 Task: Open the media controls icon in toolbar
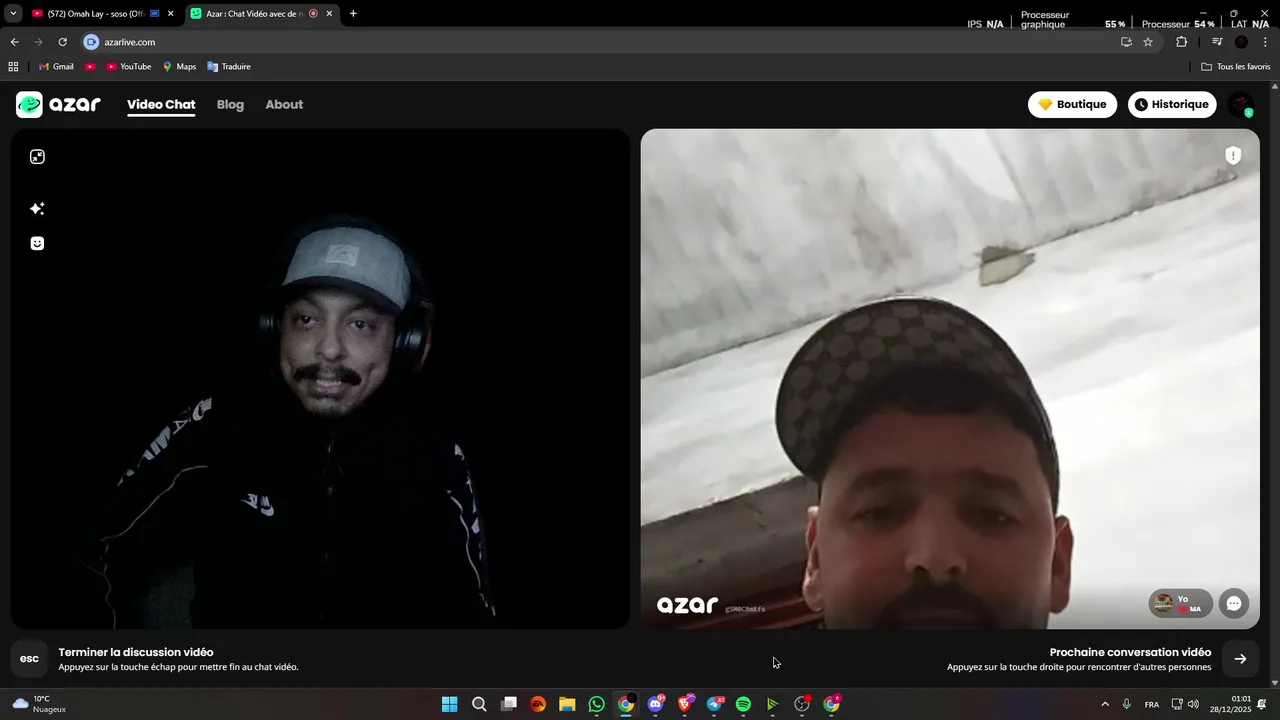pyautogui.click(x=1217, y=42)
